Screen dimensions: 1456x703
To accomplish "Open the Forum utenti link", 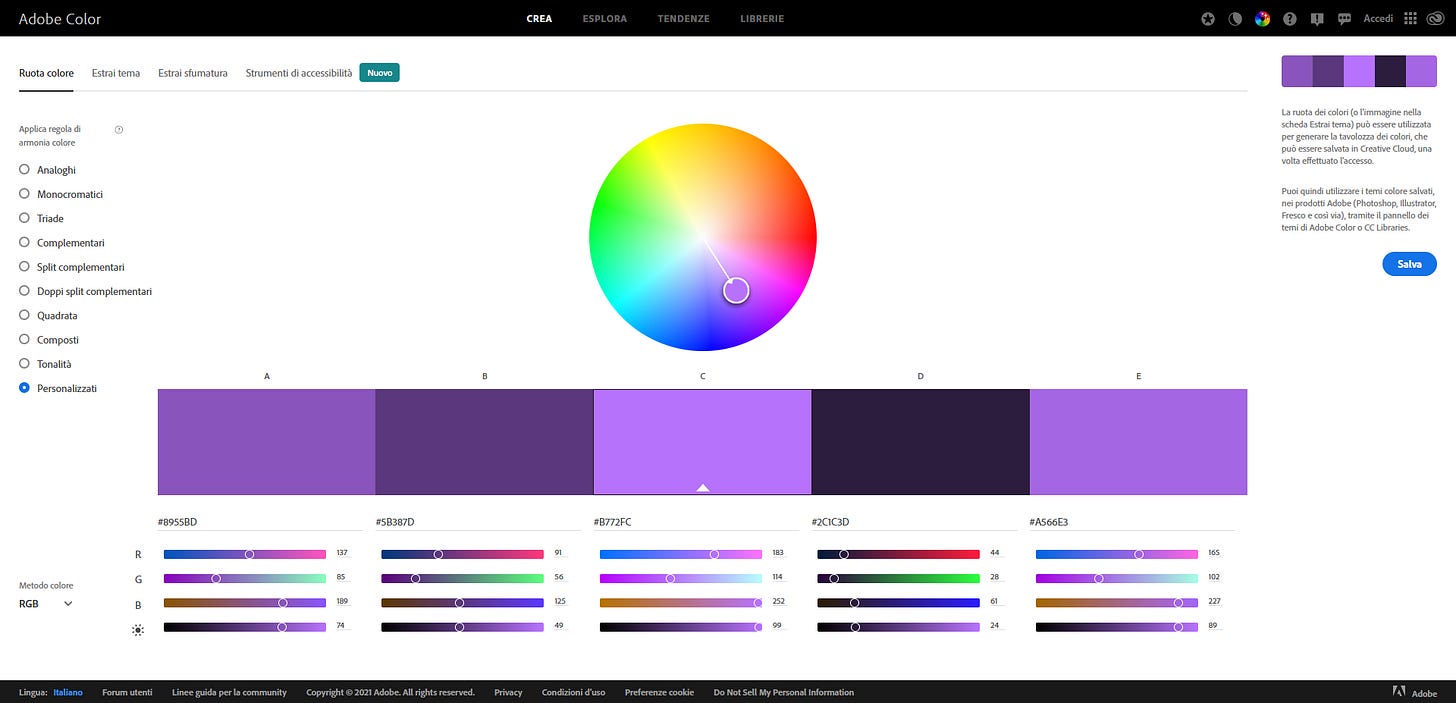I will [x=127, y=692].
